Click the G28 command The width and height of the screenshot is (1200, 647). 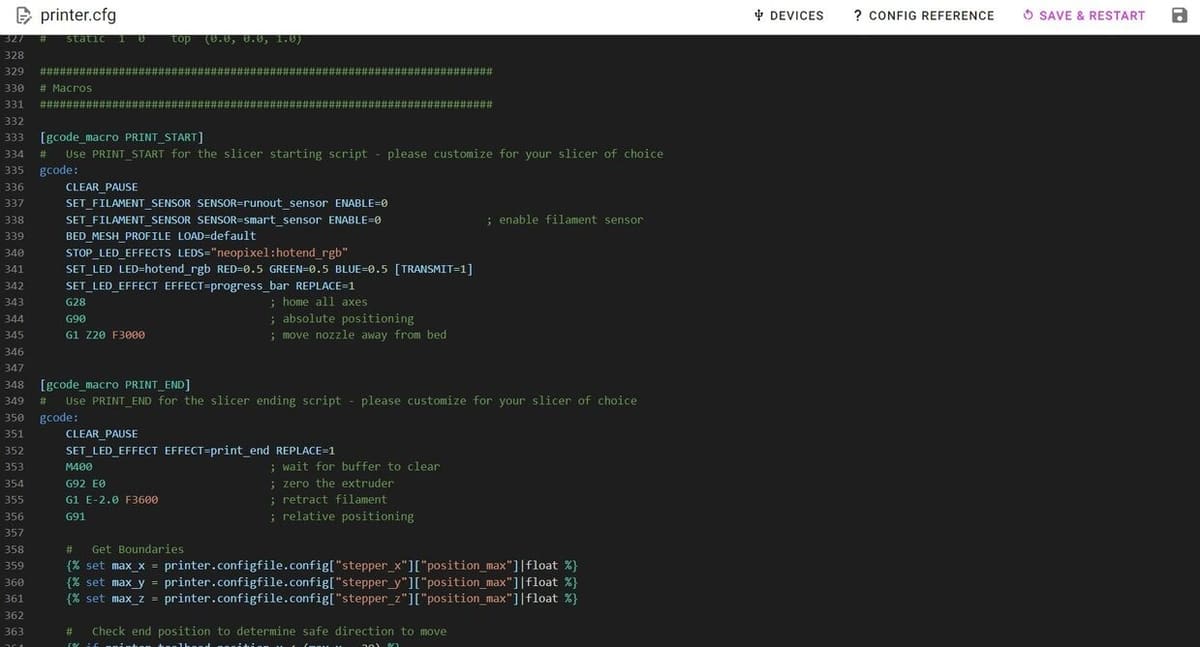[76, 302]
